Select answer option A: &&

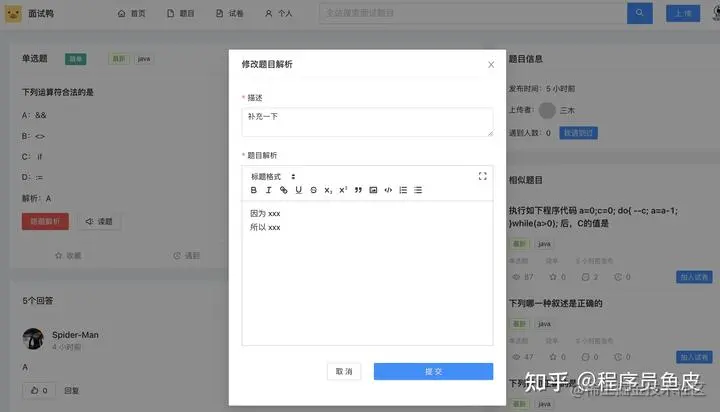click(x=34, y=115)
